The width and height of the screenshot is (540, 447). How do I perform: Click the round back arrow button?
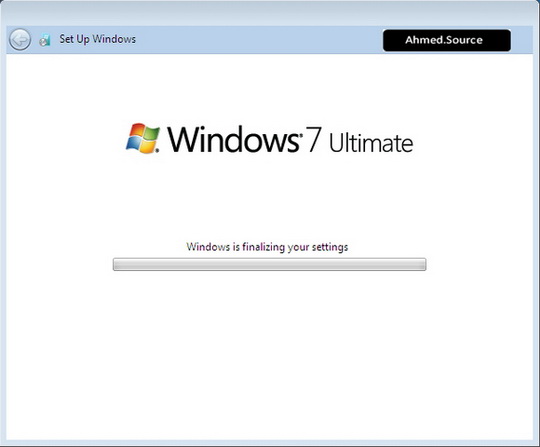(x=20, y=39)
